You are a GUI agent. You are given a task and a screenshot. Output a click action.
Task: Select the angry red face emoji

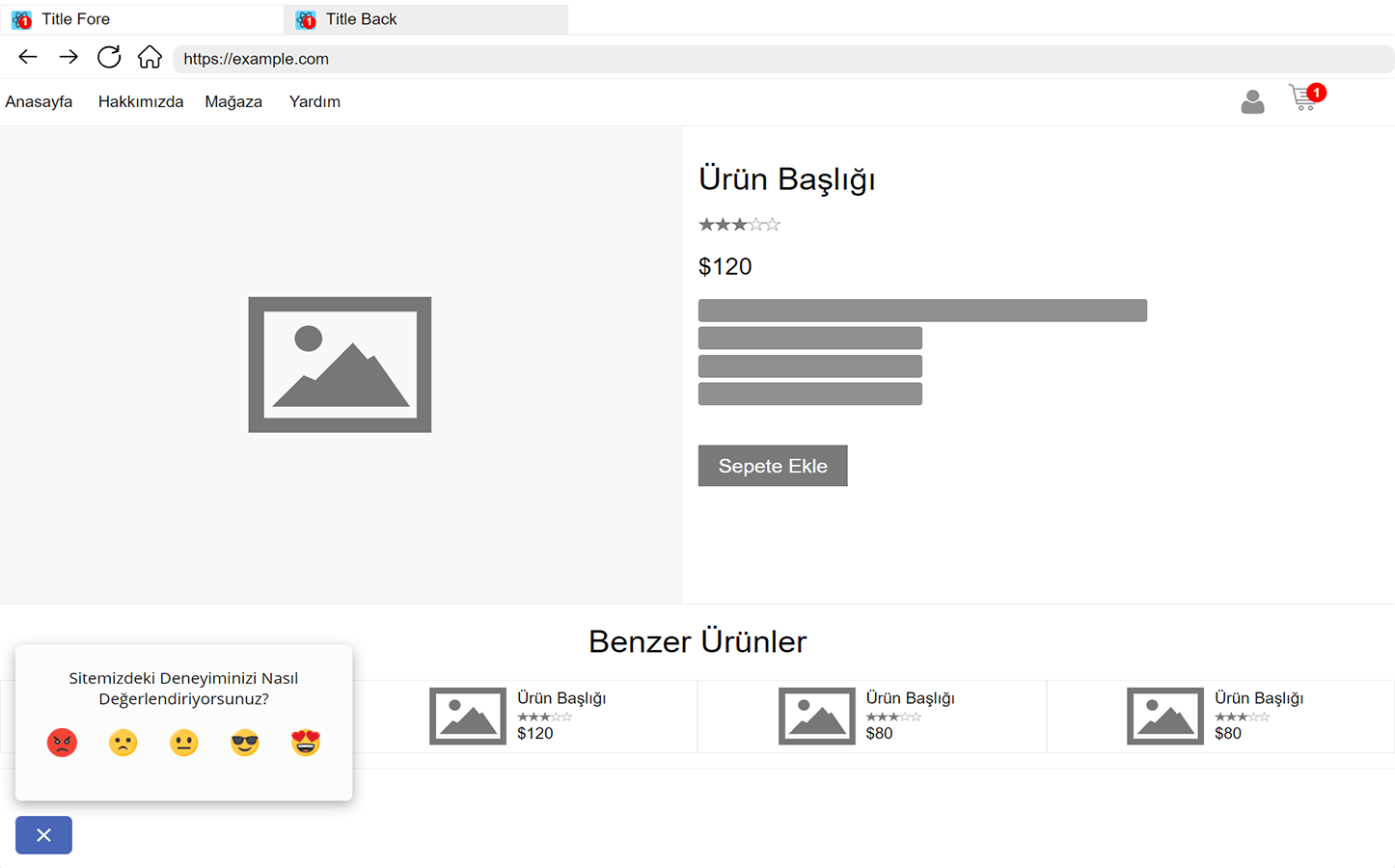62,743
